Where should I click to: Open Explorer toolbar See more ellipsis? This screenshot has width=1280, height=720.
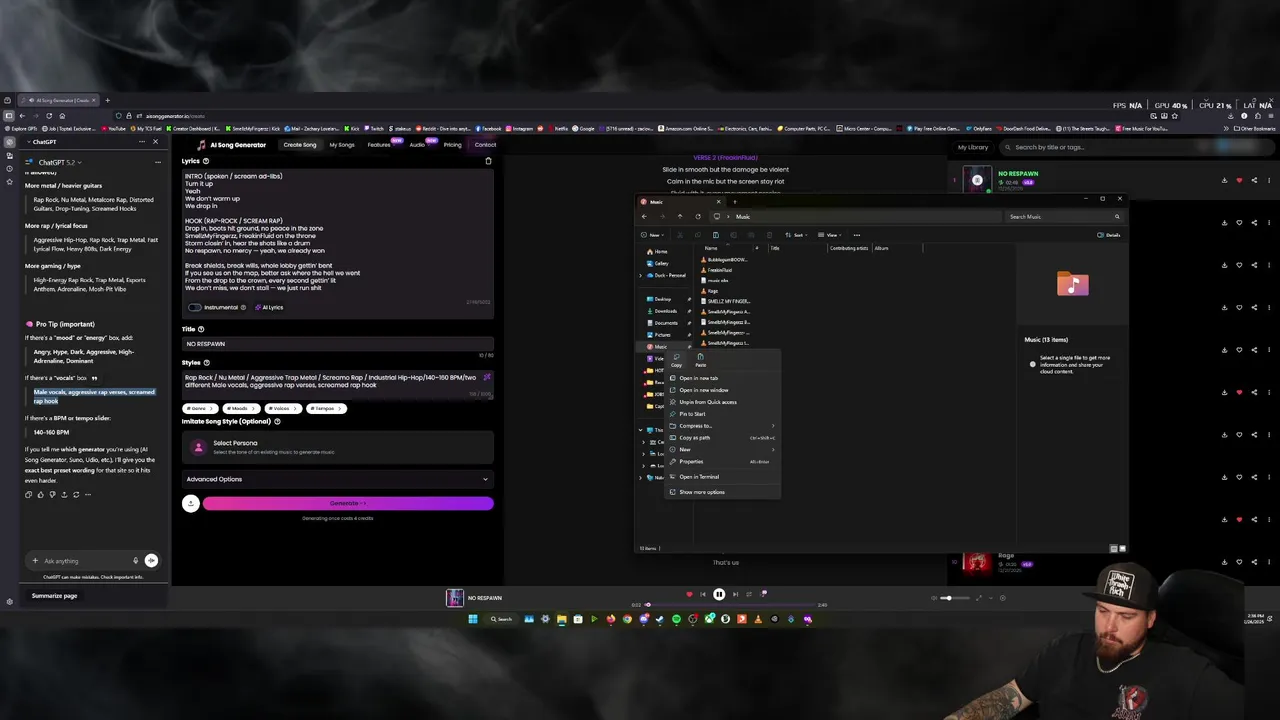(856, 235)
